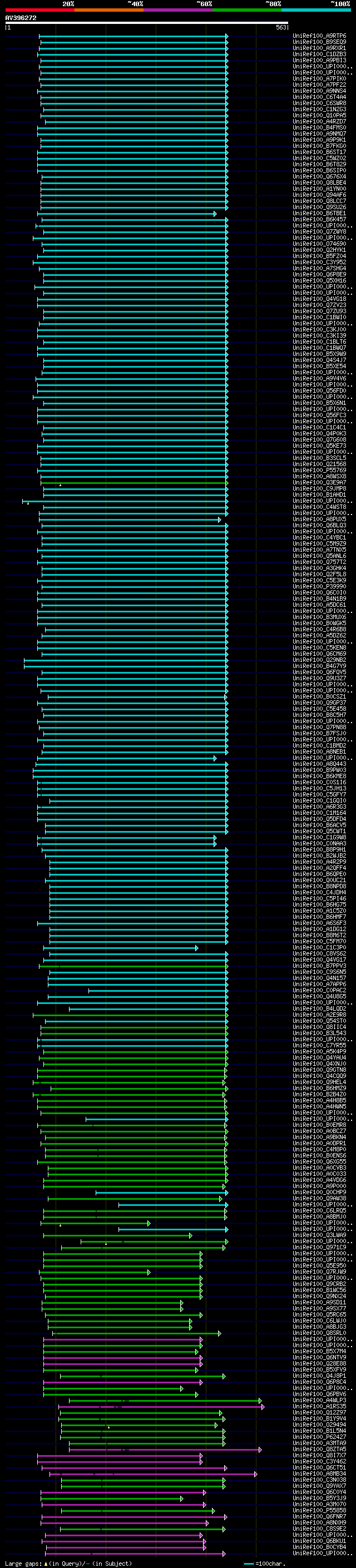Select hit label UniRef100_Q6NTV9

click(319, 1357)
